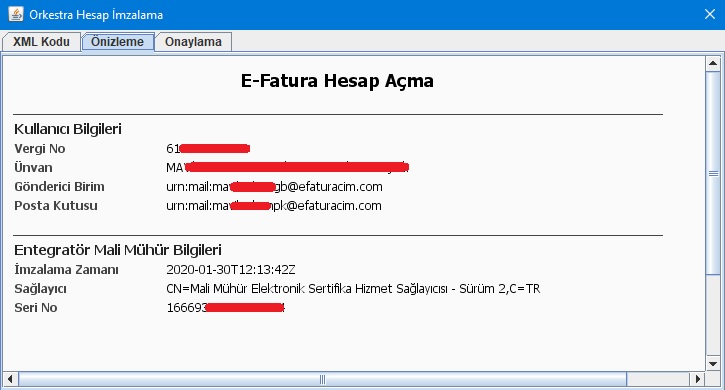
Task: Click the Ünvan label
Action: 33,167
